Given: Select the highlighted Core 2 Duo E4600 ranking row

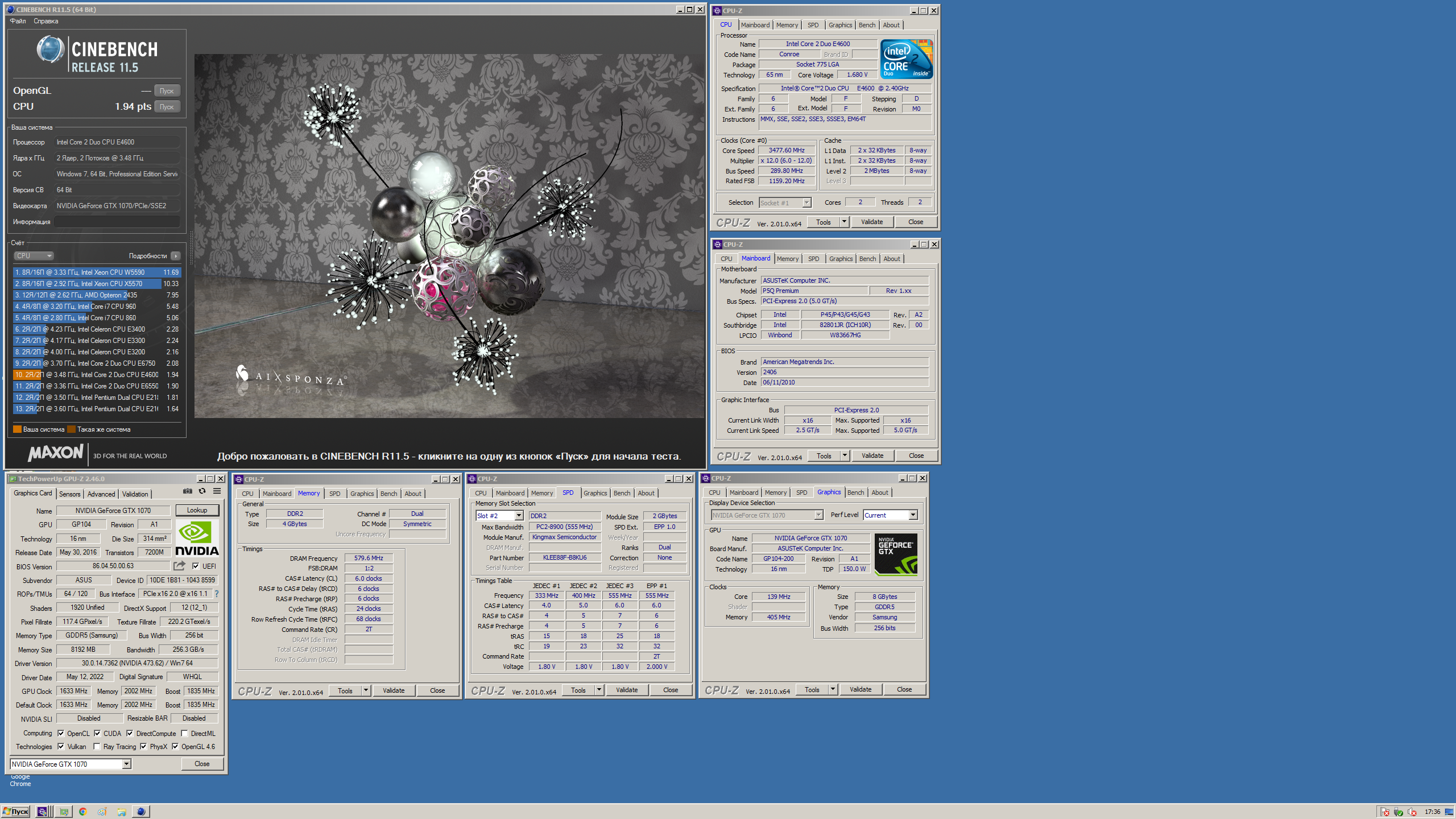Looking at the screenshot, I should click(x=97, y=375).
